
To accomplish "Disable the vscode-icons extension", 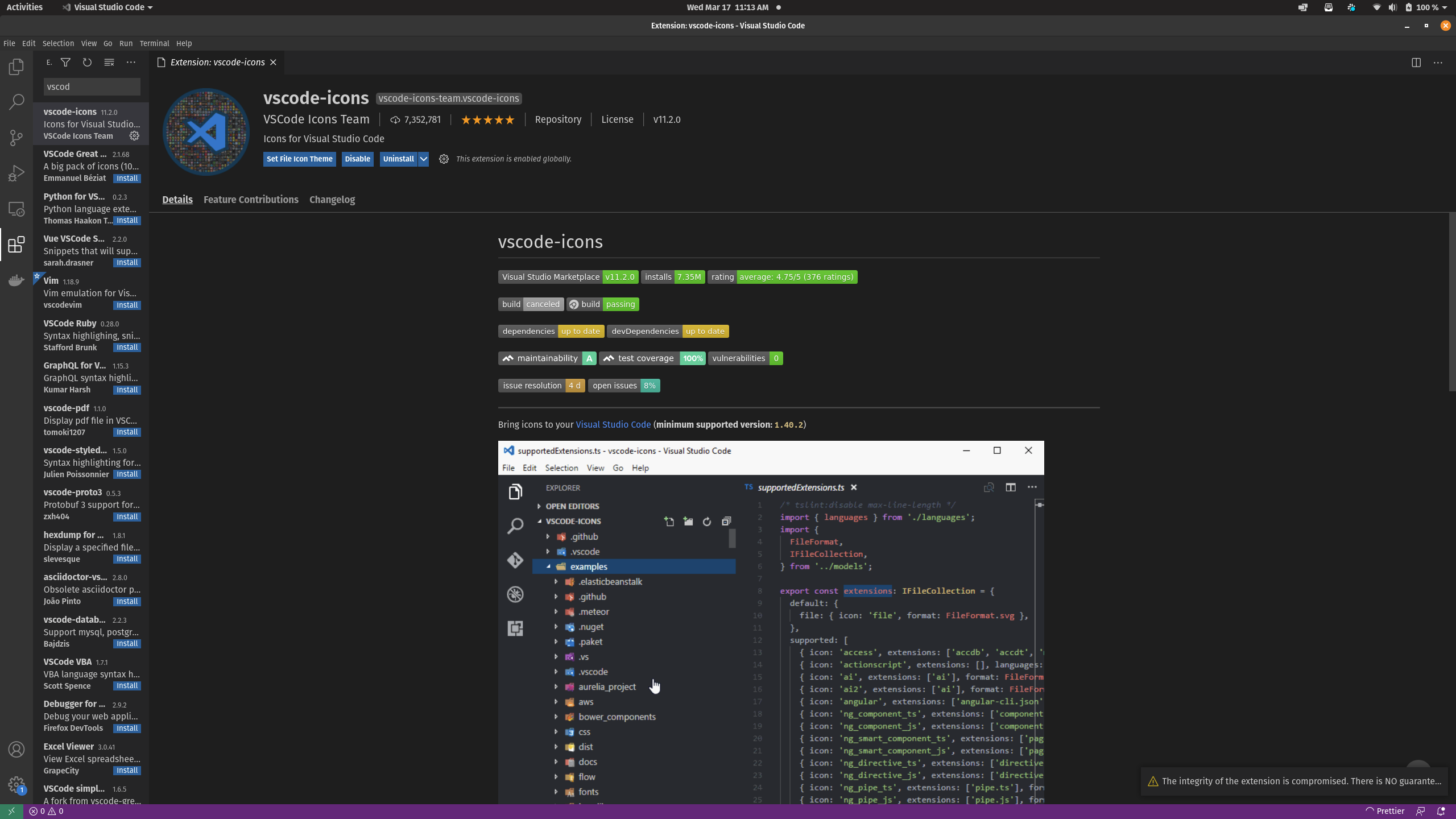I will [357, 159].
